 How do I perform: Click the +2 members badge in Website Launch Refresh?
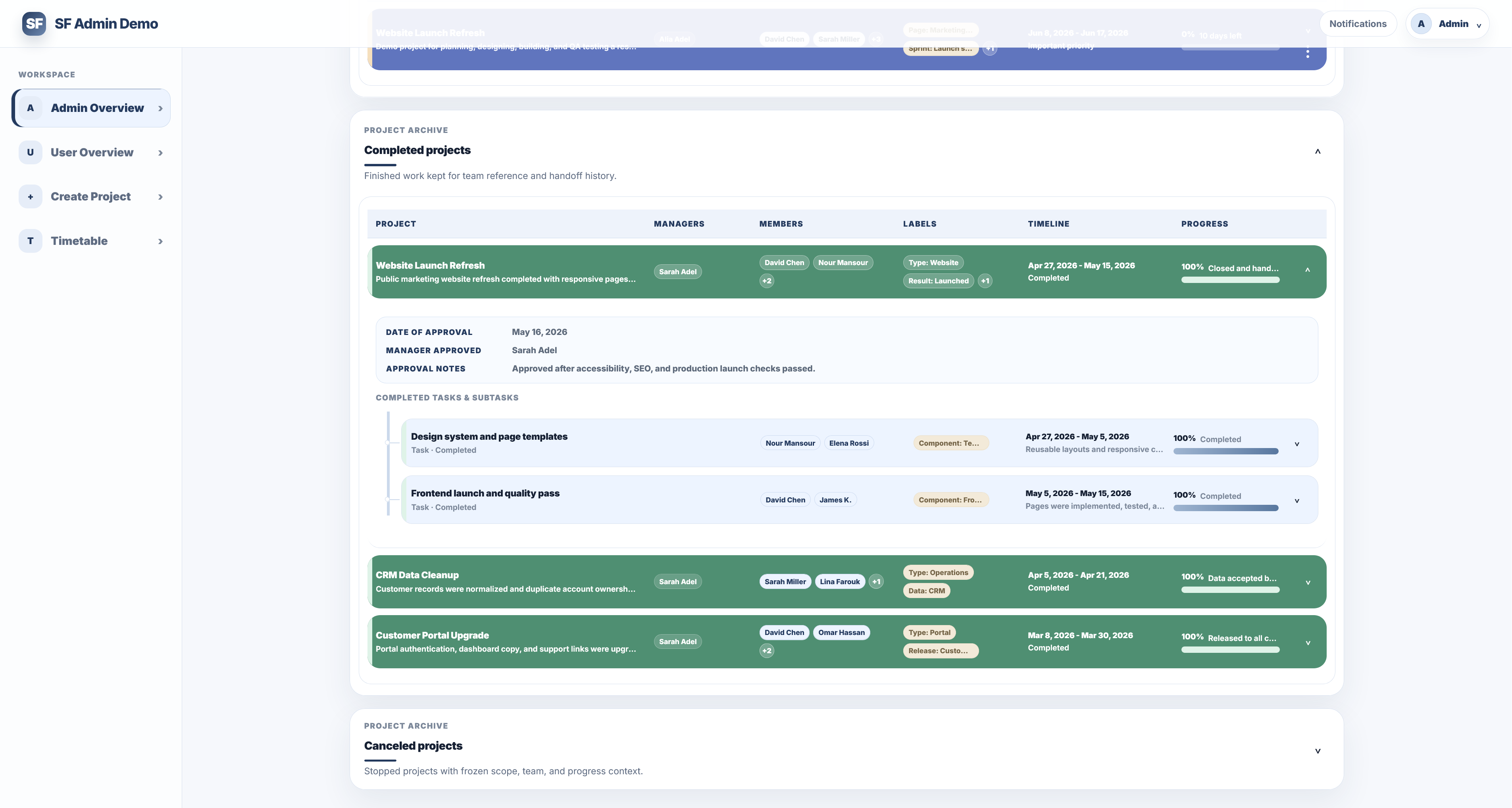(x=767, y=281)
